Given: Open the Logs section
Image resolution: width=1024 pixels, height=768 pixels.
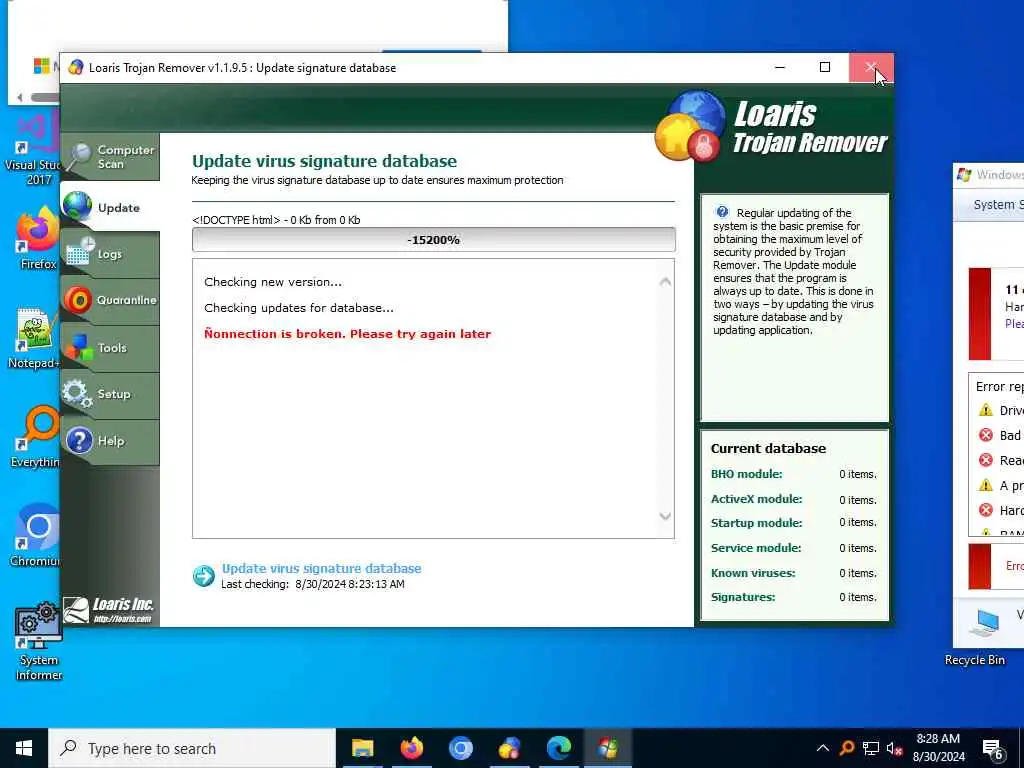Looking at the screenshot, I should [x=110, y=254].
